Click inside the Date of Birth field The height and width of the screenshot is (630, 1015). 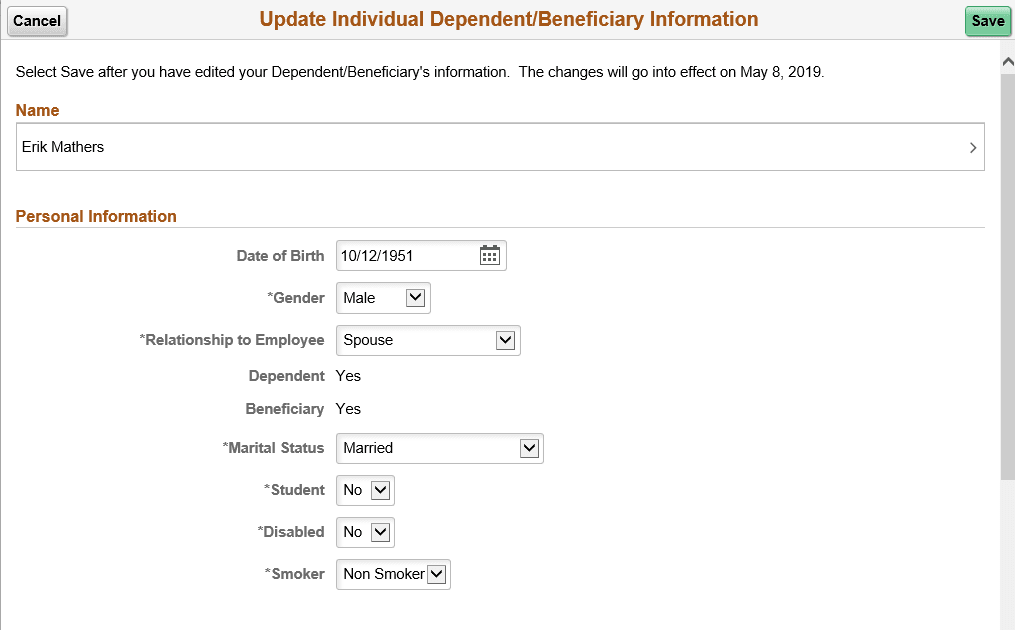(400, 255)
